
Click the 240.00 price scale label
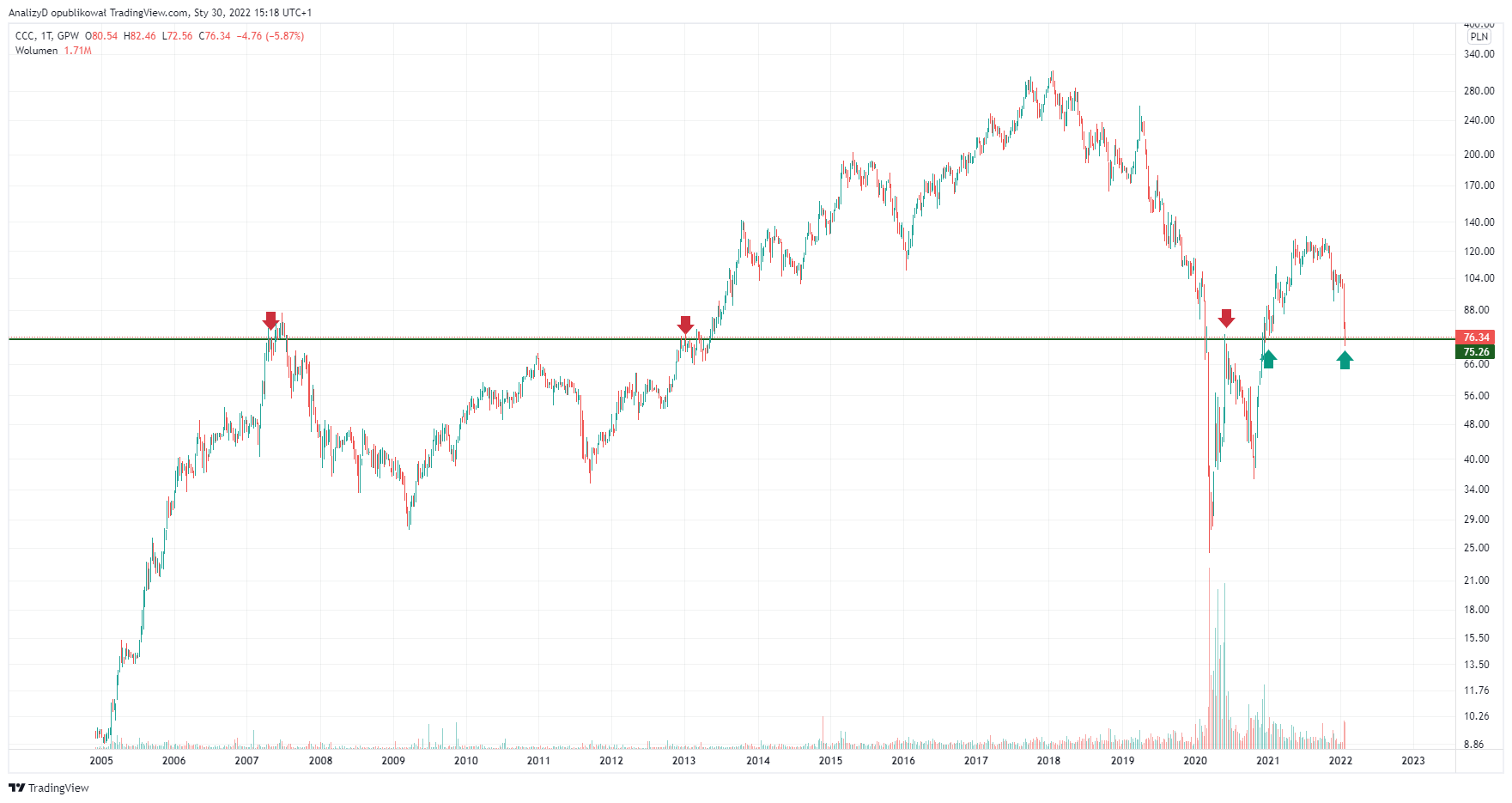tap(1479, 120)
